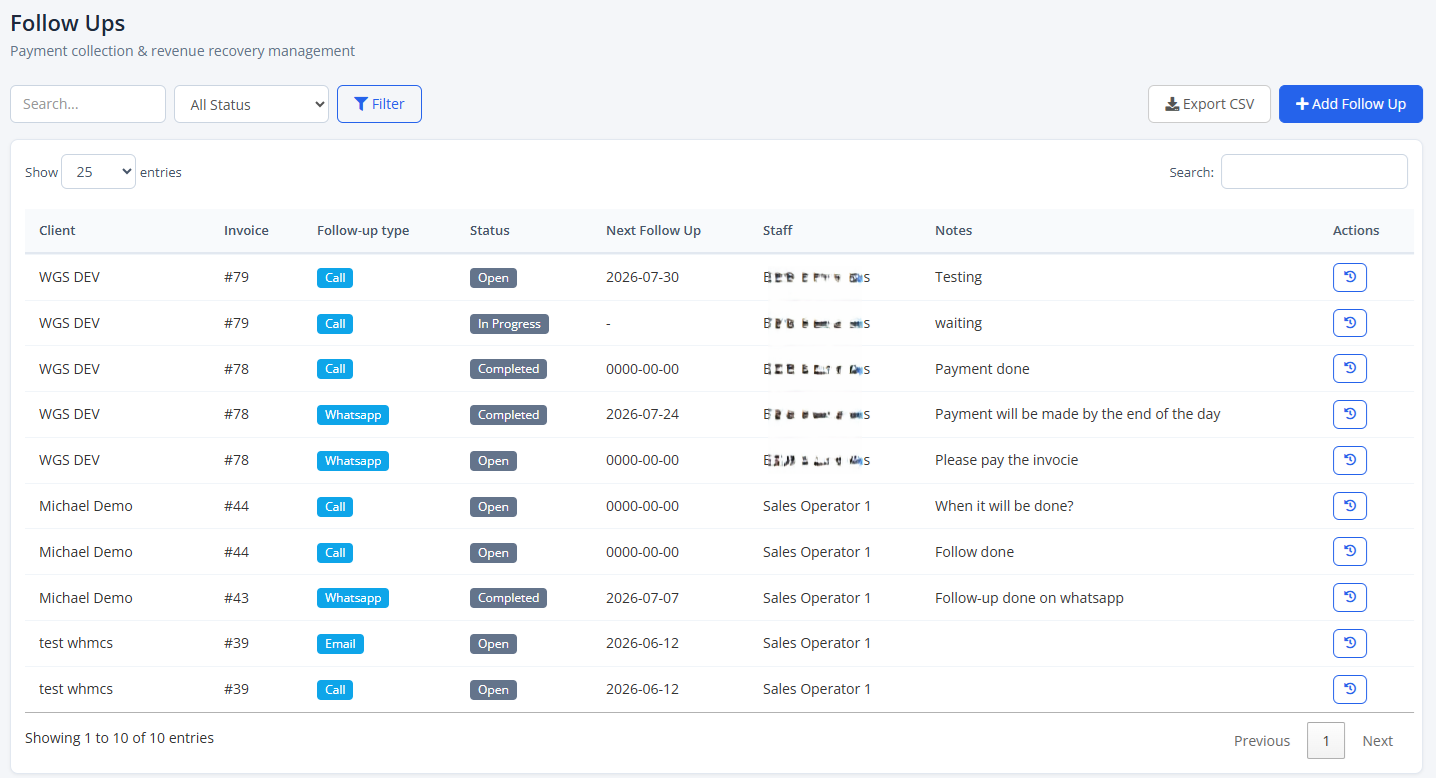Open history for 'Please pay the invocie' row
Image resolution: width=1436 pixels, height=778 pixels.
pyautogui.click(x=1349, y=460)
